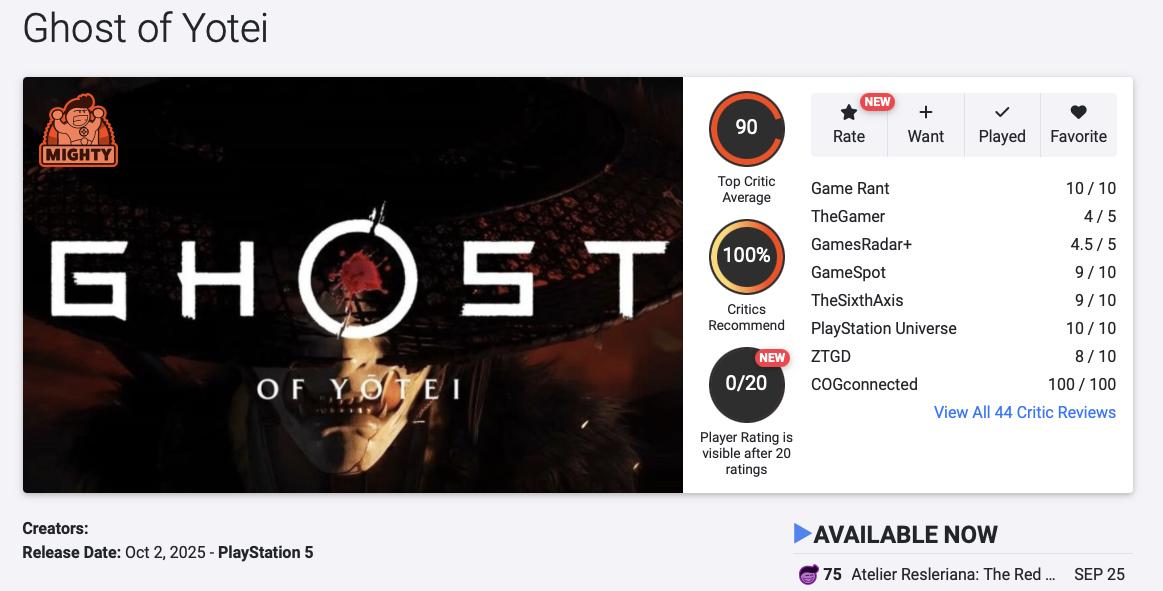Click the blue arrow beside Available Now
Image resolution: width=1163 pixels, height=591 pixels.
click(x=802, y=534)
